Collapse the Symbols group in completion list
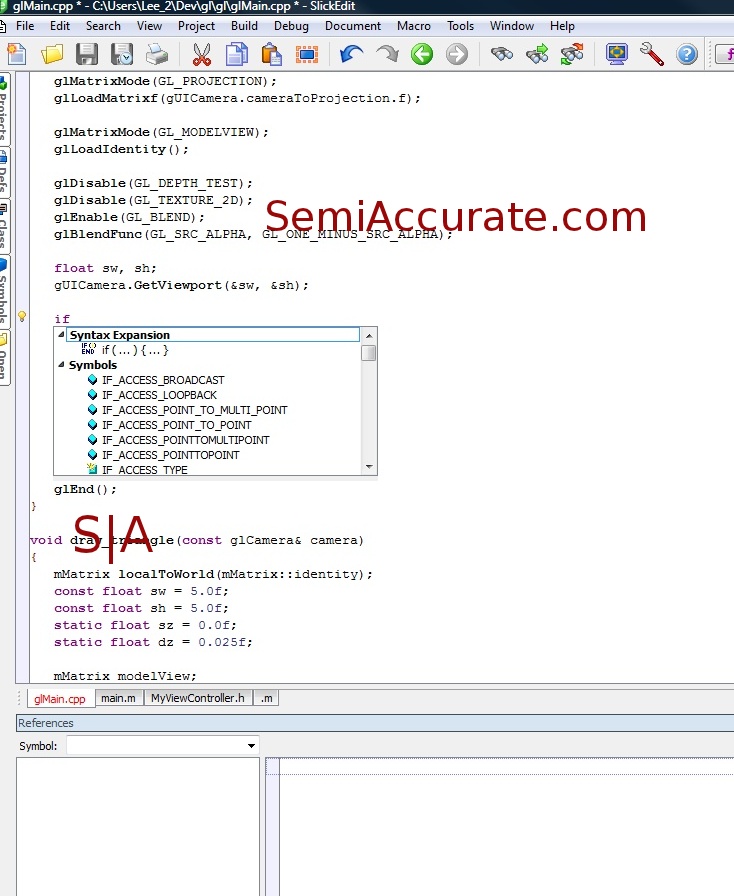The width and height of the screenshot is (734, 896). click(x=62, y=365)
